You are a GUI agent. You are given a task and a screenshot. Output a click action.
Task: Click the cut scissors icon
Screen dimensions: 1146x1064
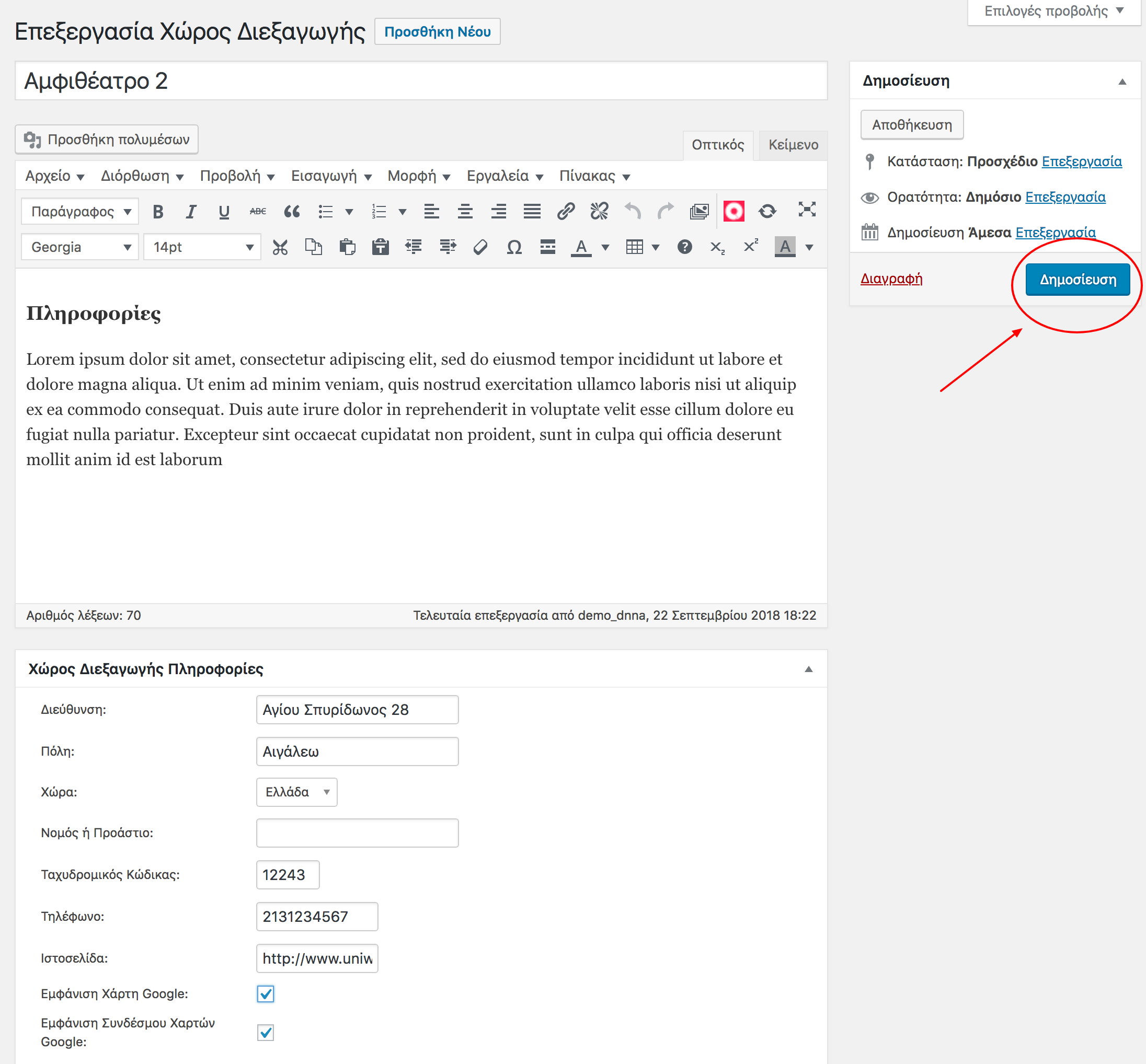[280, 247]
